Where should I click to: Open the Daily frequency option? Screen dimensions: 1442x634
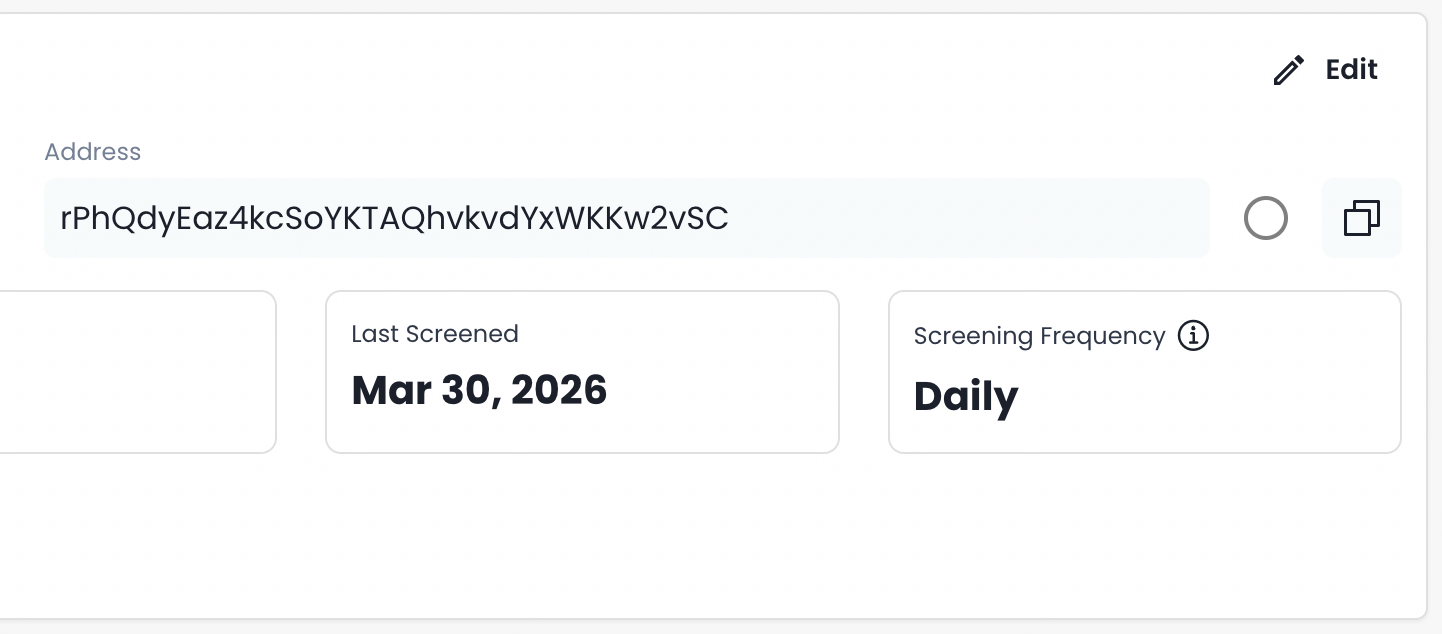pyautogui.click(x=966, y=396)
